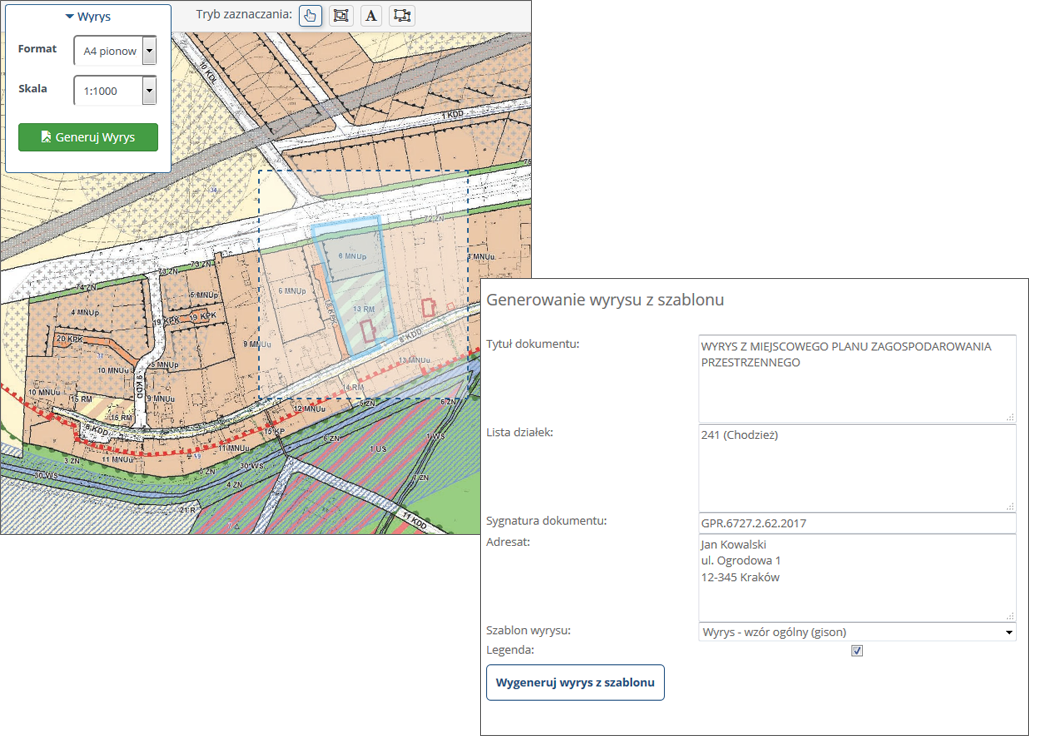Screen dimensions: 1040x745
Task: Click the '13 RM' label on the map
Action: click(x=363, y=309)
